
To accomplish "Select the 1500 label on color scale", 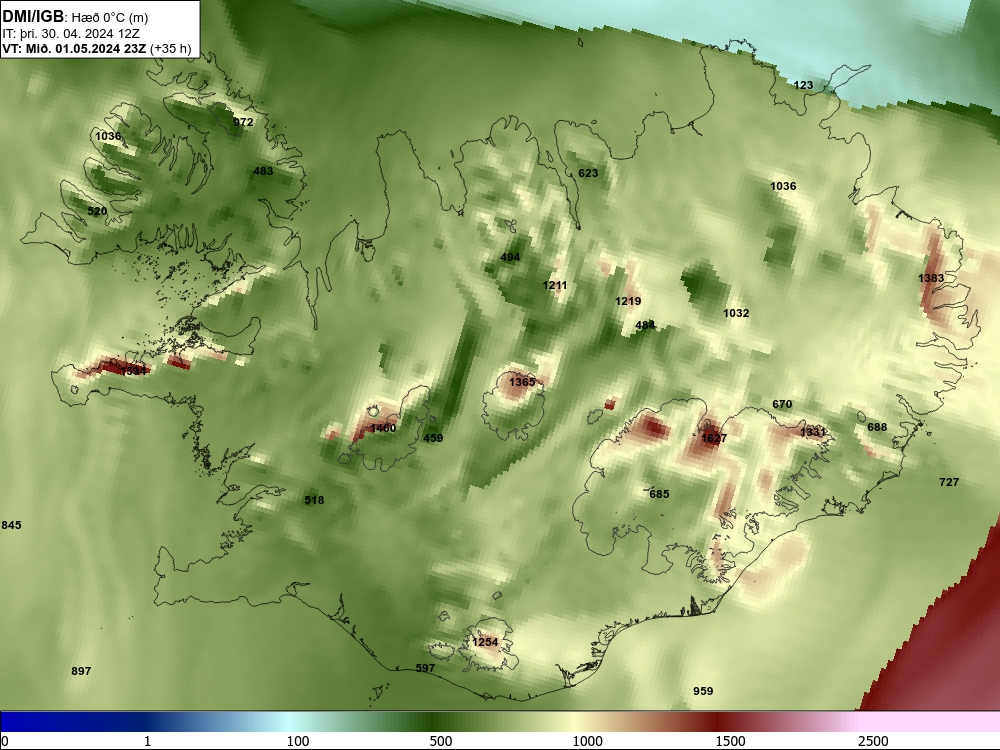I will pos(730,740).
